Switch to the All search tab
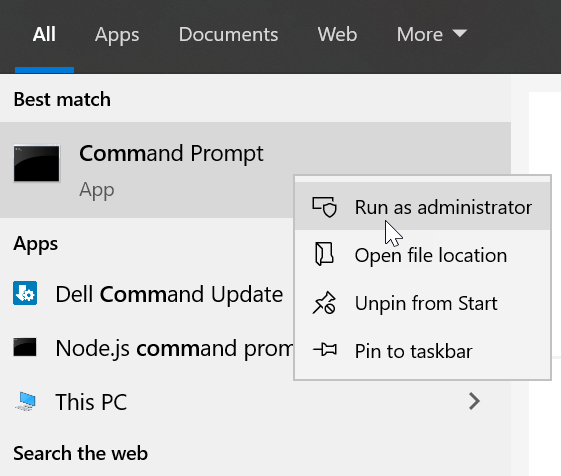Viewport: 561px width, 476px height. (44, 34)
